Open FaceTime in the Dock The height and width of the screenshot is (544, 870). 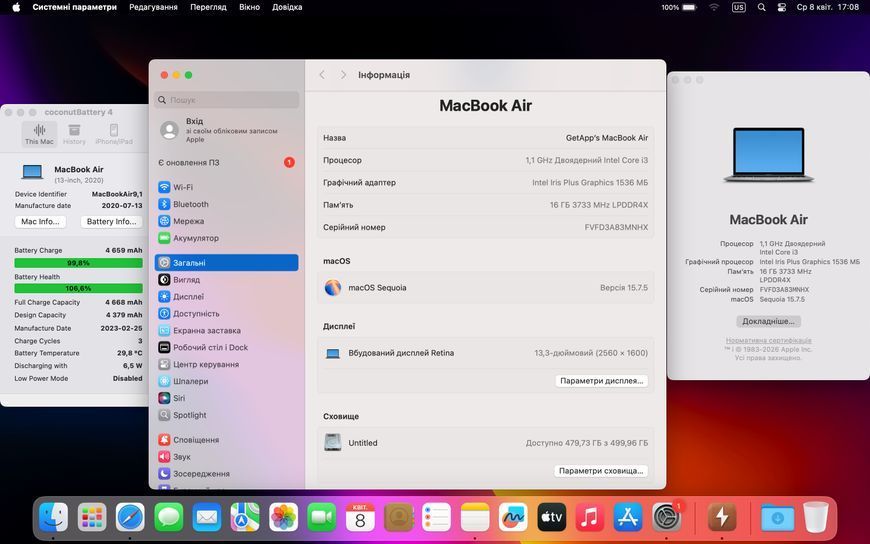click(322, 517)
